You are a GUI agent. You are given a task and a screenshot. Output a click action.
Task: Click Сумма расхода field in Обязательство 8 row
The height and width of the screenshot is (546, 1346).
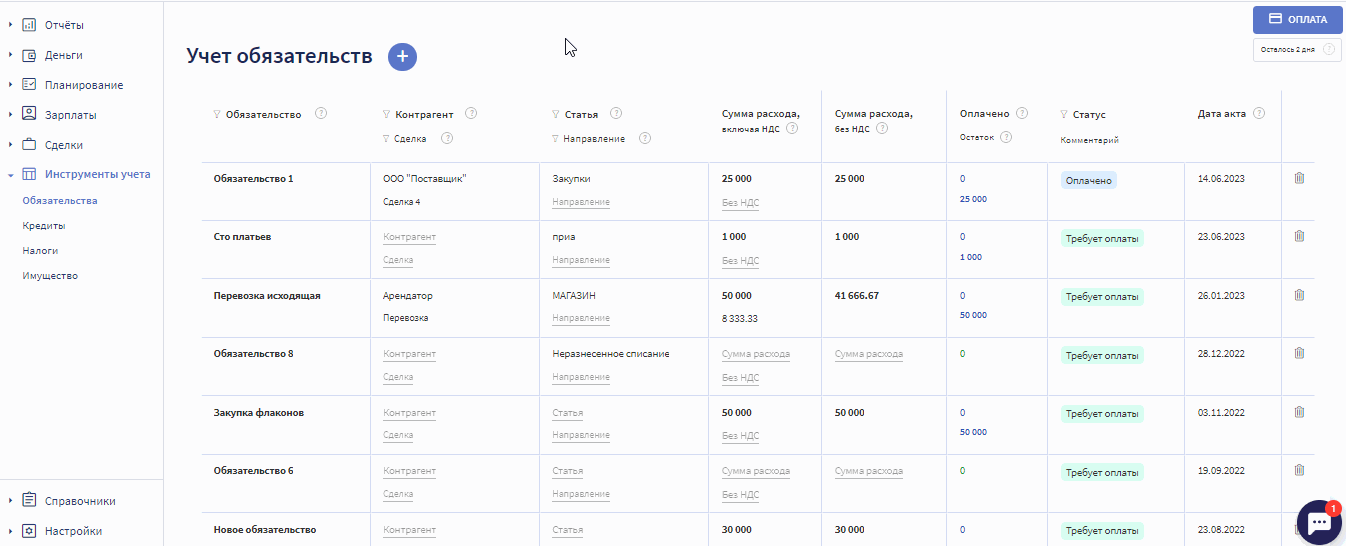tap(755, 354)
